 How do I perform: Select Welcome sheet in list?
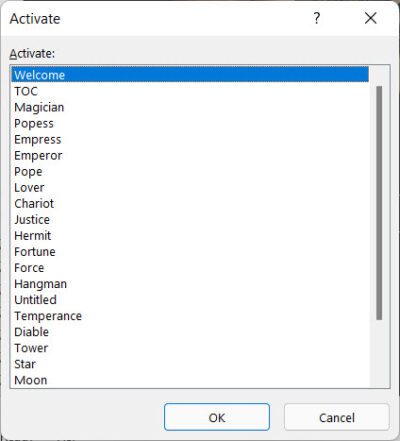pos(190,75)
